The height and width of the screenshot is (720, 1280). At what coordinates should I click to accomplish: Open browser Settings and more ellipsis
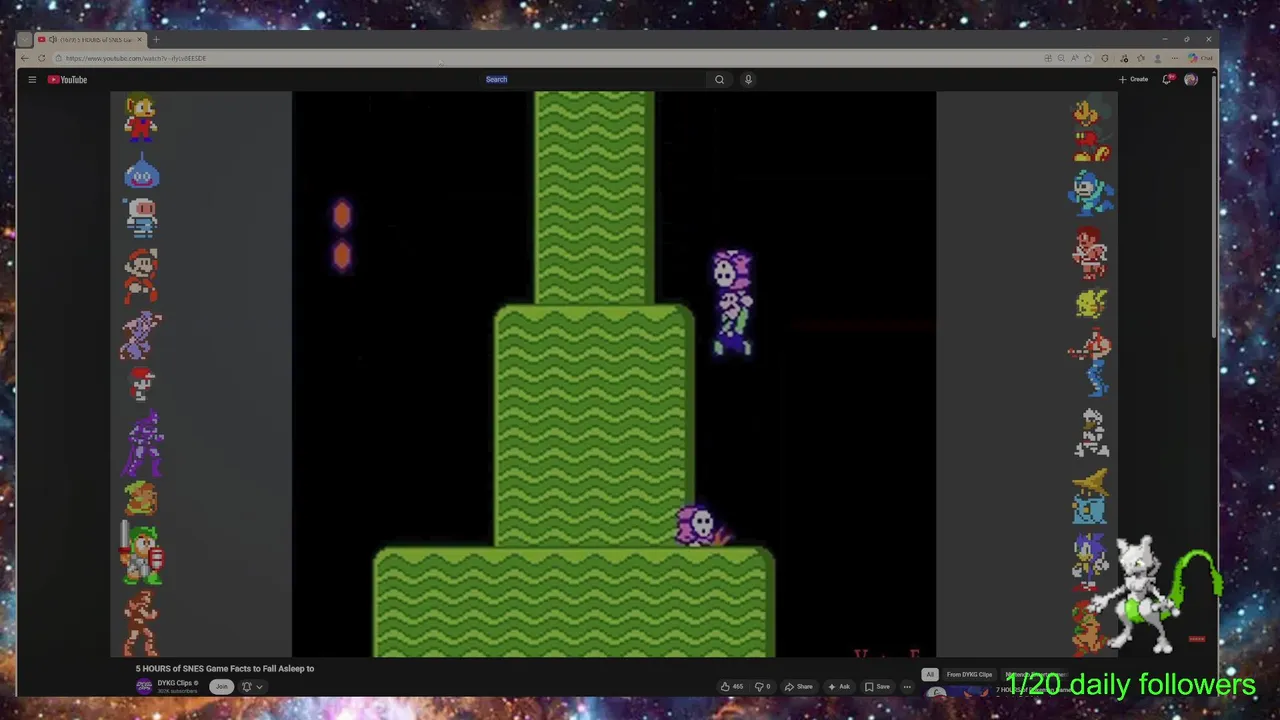click(x=1175, y=58)
